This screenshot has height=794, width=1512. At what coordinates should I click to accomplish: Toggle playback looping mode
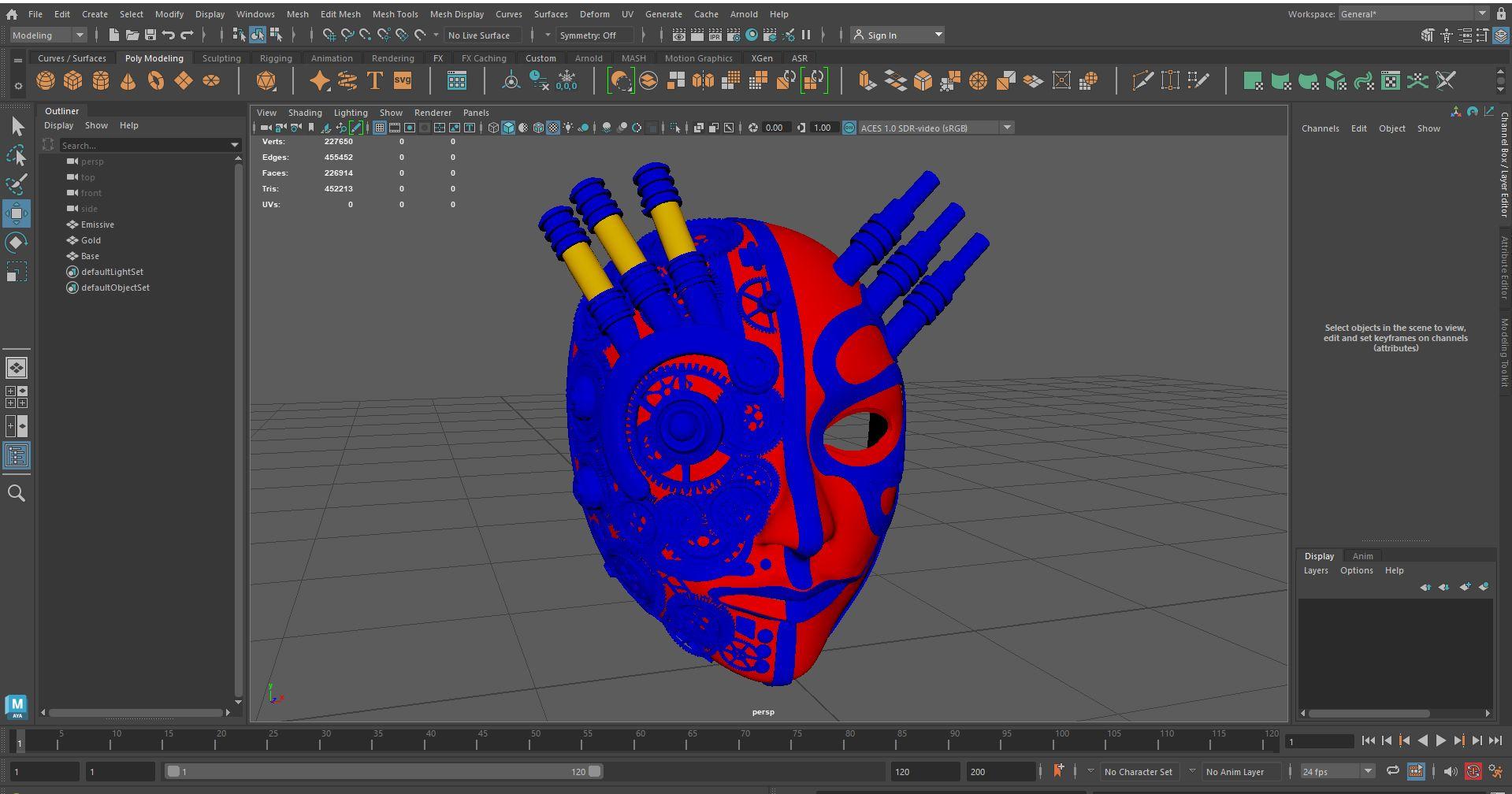coord(1392,771)
